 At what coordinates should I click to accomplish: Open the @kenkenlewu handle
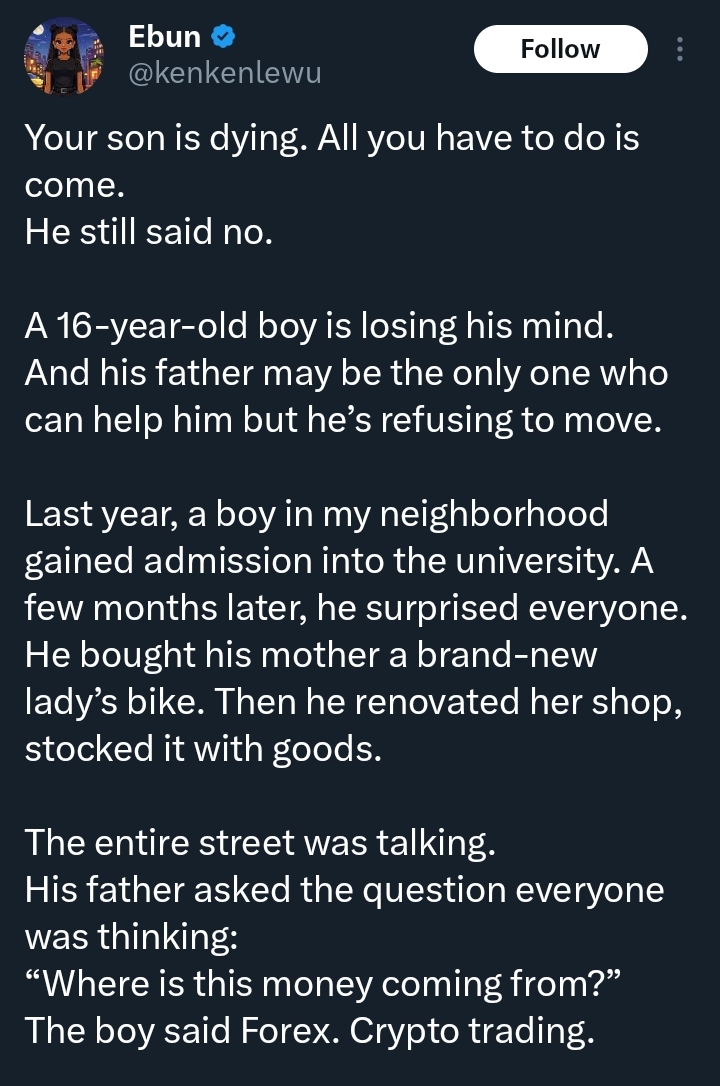coord(225,73)
